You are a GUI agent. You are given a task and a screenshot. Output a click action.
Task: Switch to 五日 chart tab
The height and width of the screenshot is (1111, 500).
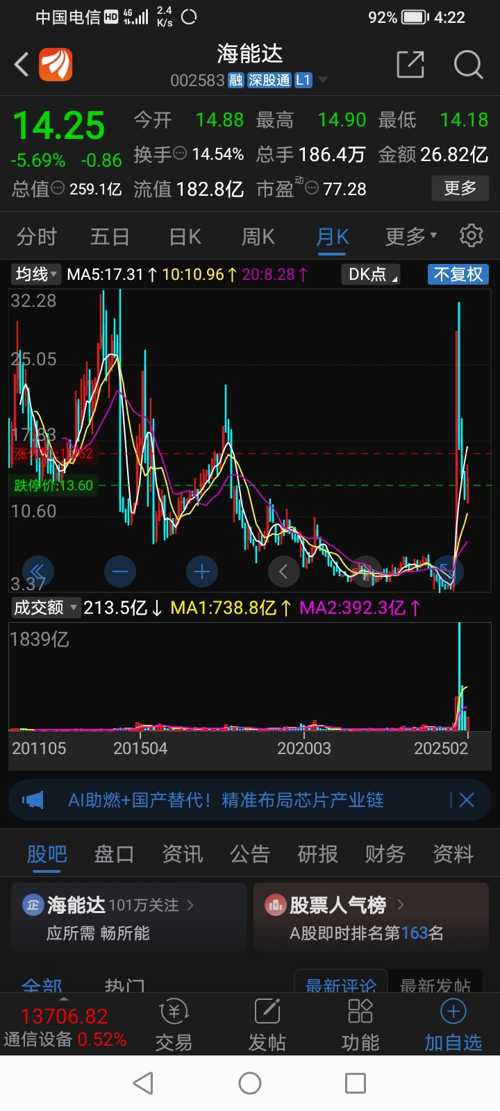[110, 236]
